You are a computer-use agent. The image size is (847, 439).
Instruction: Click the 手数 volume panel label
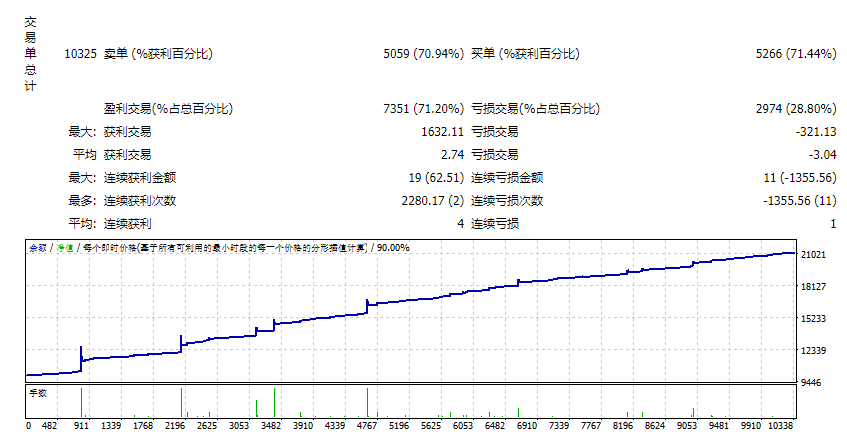click(38, 393)
